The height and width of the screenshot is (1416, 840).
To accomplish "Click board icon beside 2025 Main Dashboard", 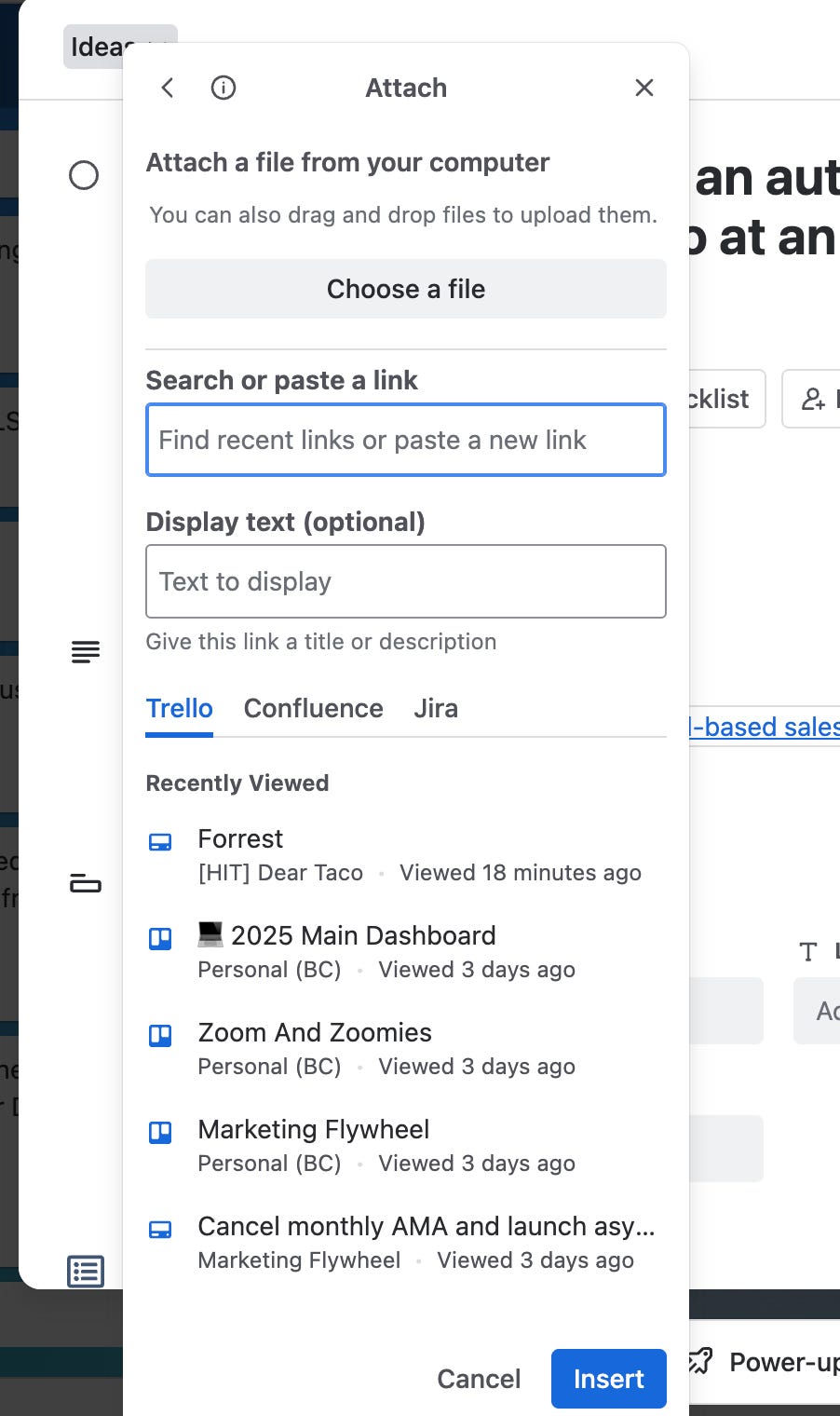I will tap(160, 938).
